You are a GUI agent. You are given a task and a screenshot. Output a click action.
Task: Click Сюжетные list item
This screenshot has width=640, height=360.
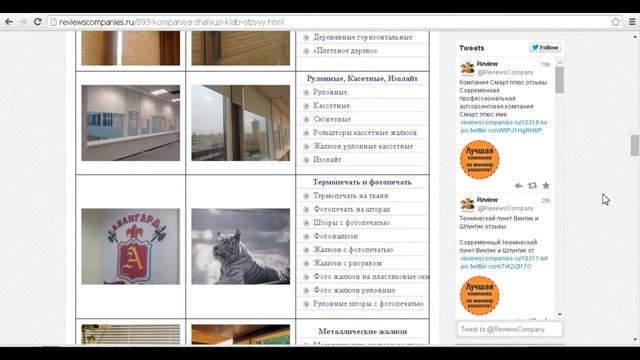tap(332, 119)
